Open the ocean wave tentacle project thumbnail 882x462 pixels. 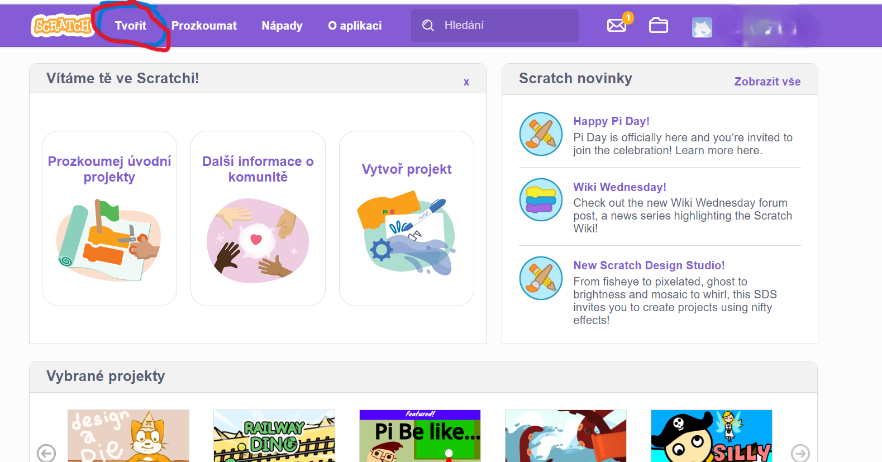[x=565, y=436]
